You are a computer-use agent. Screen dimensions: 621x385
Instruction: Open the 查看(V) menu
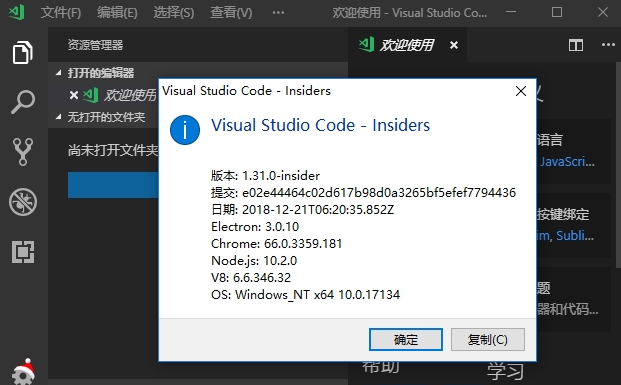(231, 13)
